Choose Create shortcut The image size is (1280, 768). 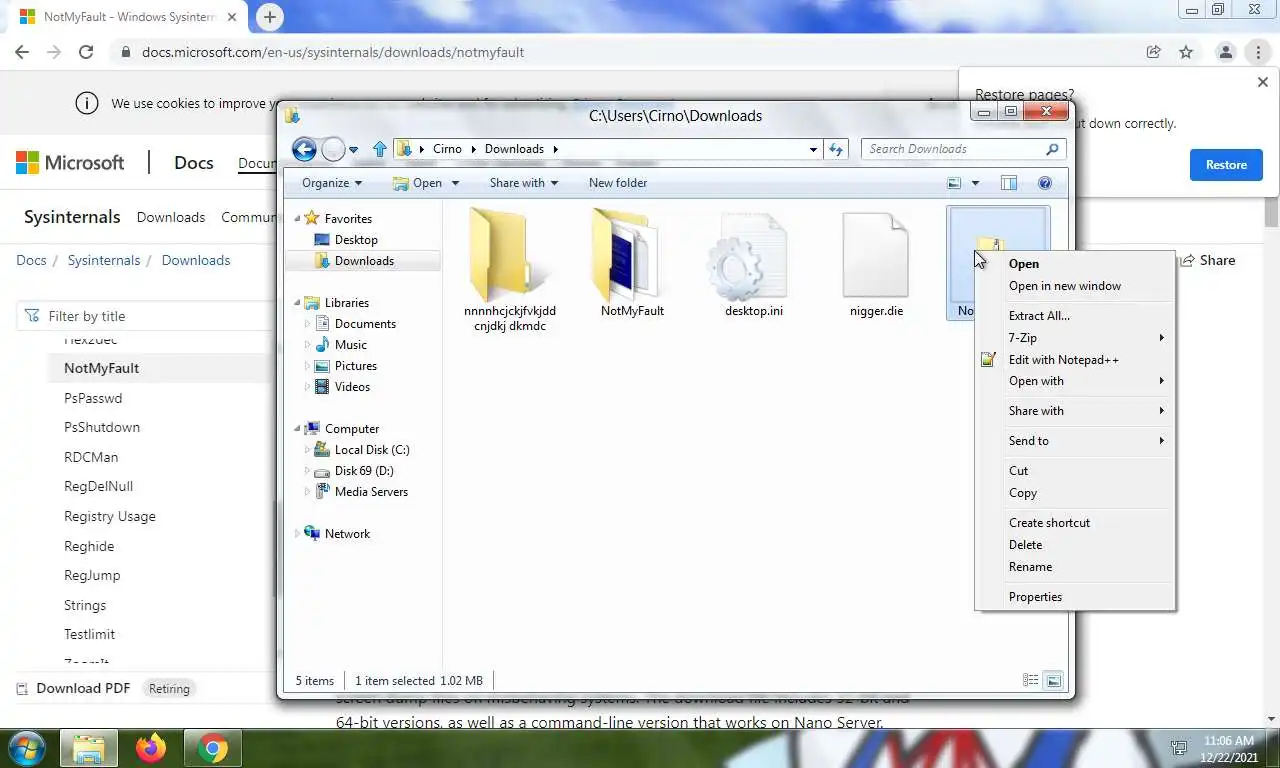[x=1075, y=523]
